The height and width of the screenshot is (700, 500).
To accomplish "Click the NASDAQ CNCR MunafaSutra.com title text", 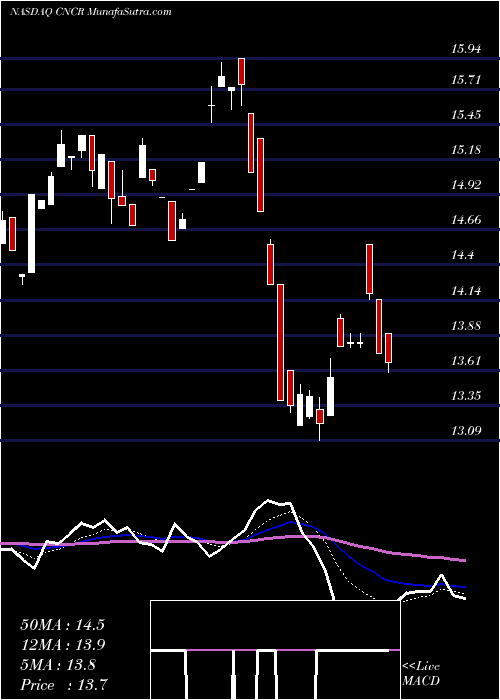I will click(x=91, y=12).
